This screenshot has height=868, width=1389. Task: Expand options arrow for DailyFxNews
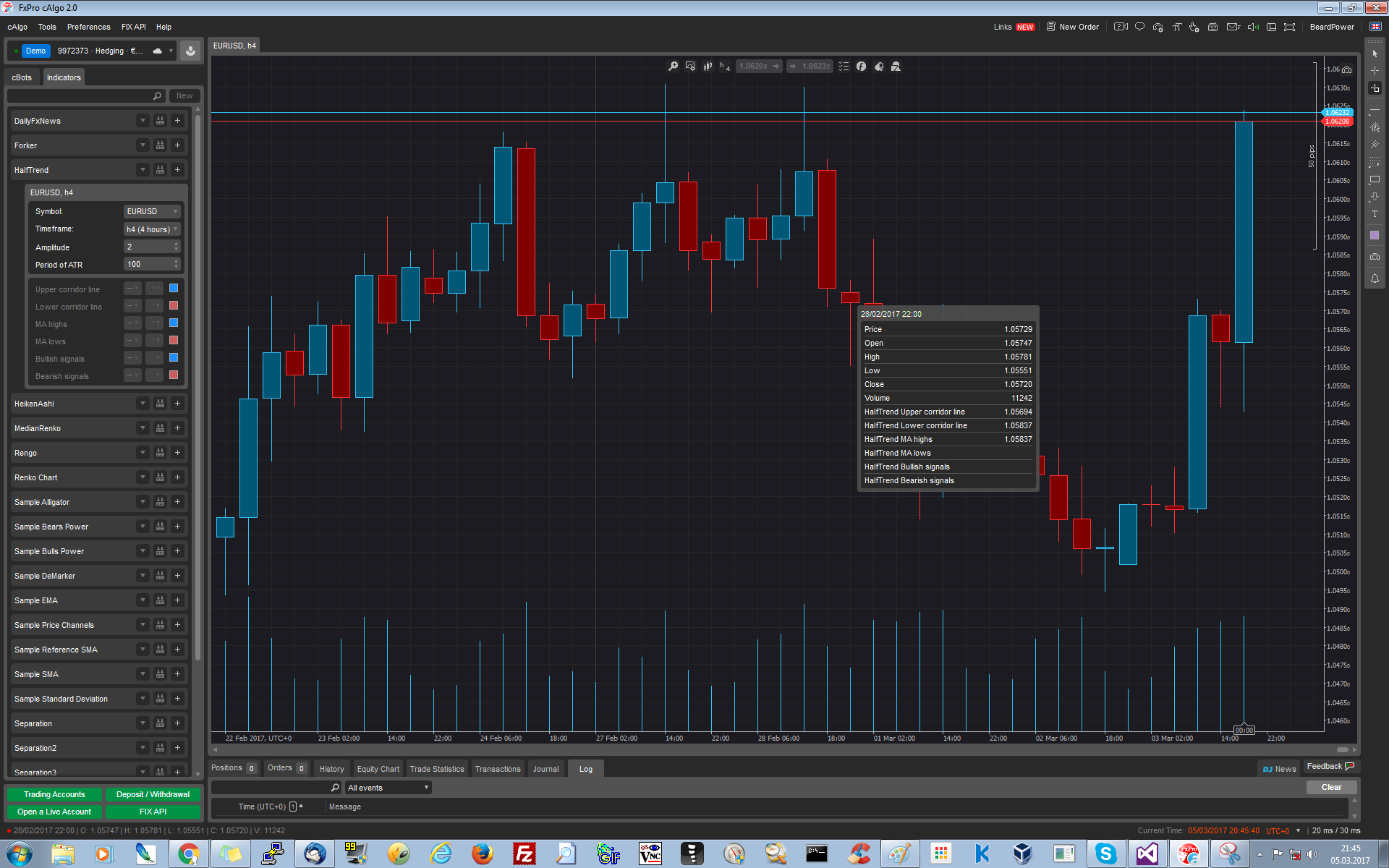point(143,121)
